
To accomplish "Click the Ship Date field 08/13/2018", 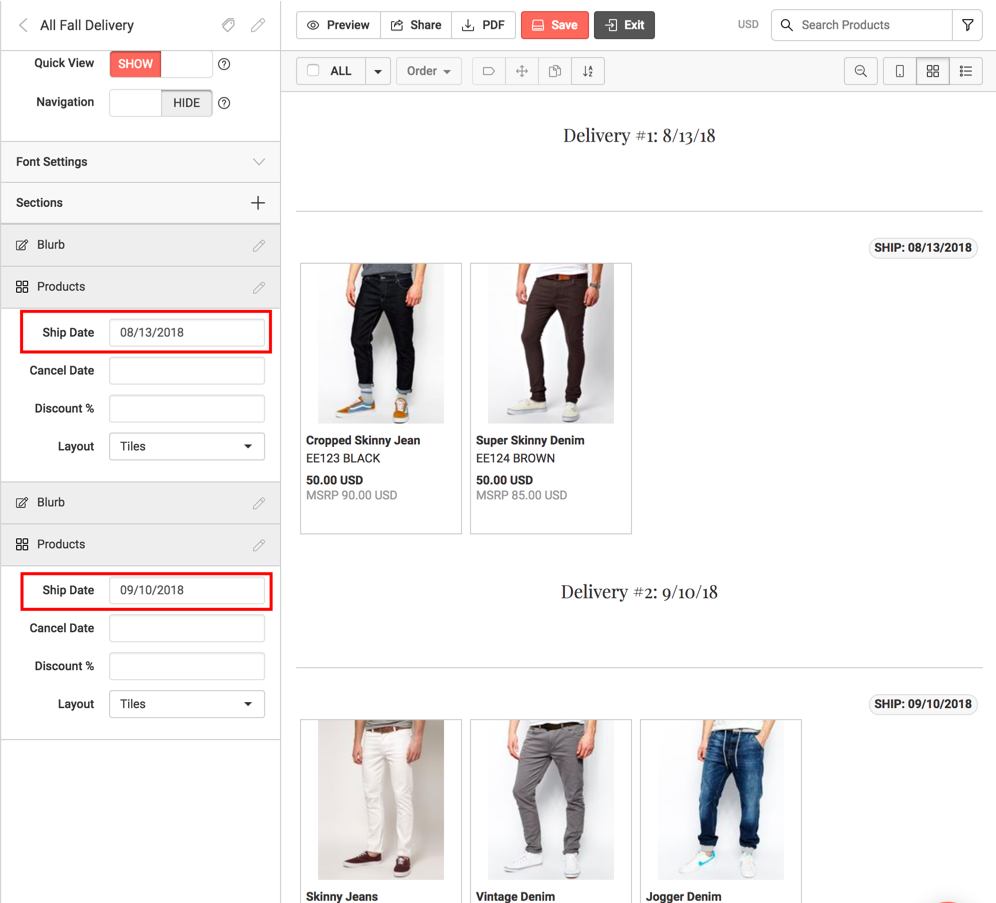I will click(x=187, y=333).
